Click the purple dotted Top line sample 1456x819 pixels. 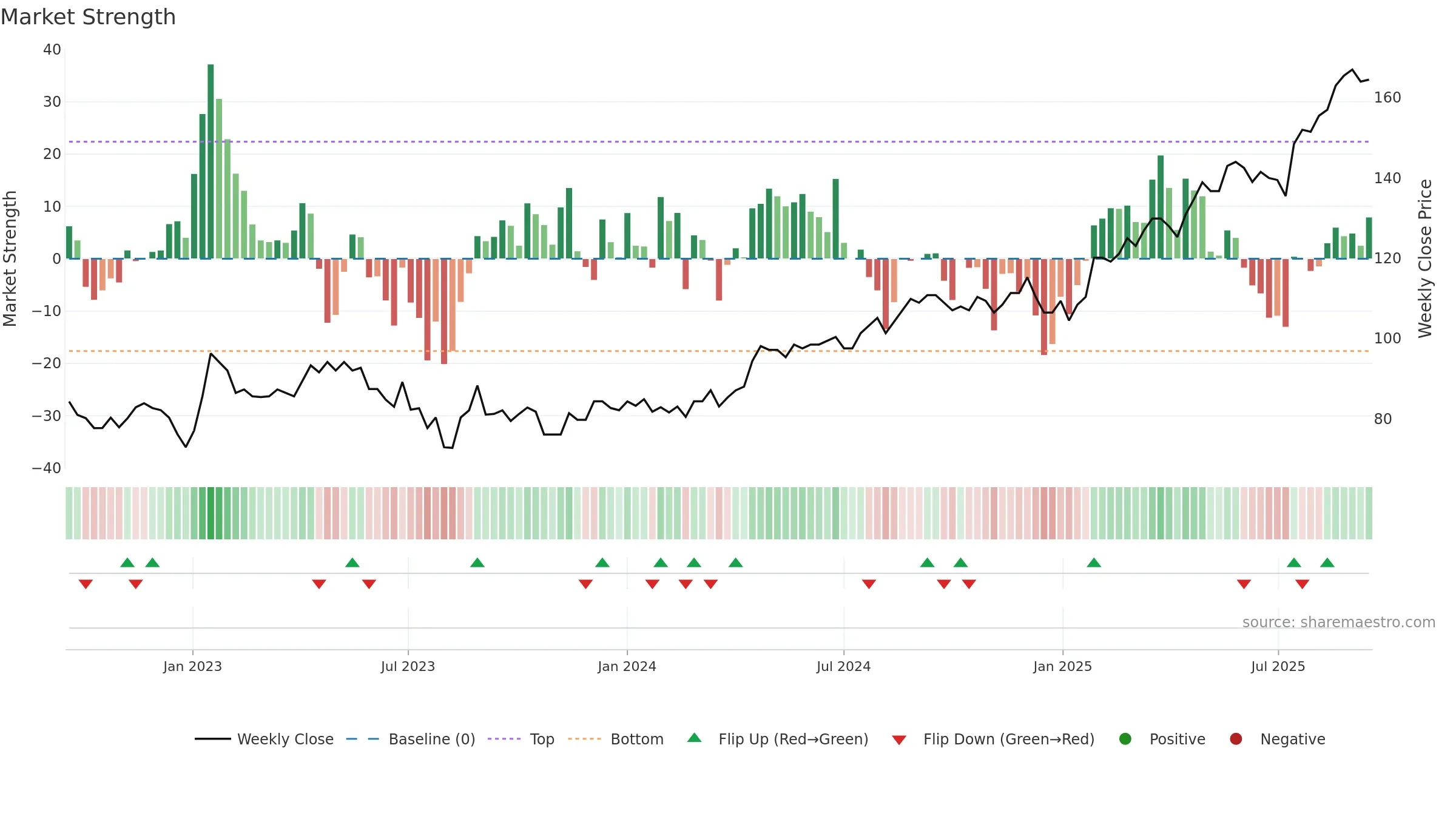tap(504, 739)
